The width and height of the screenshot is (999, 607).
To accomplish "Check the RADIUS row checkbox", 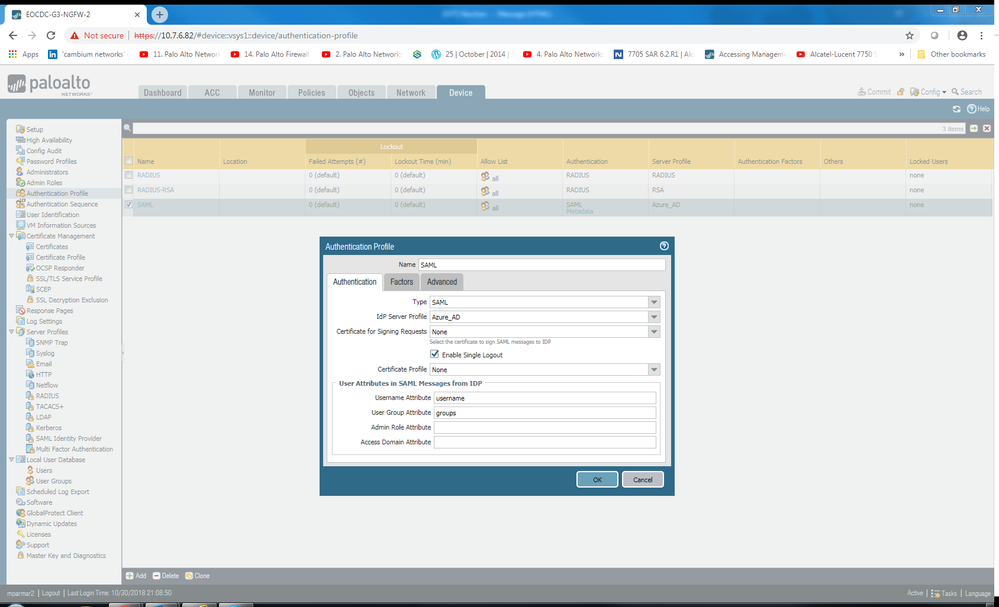I will [129, 175].
